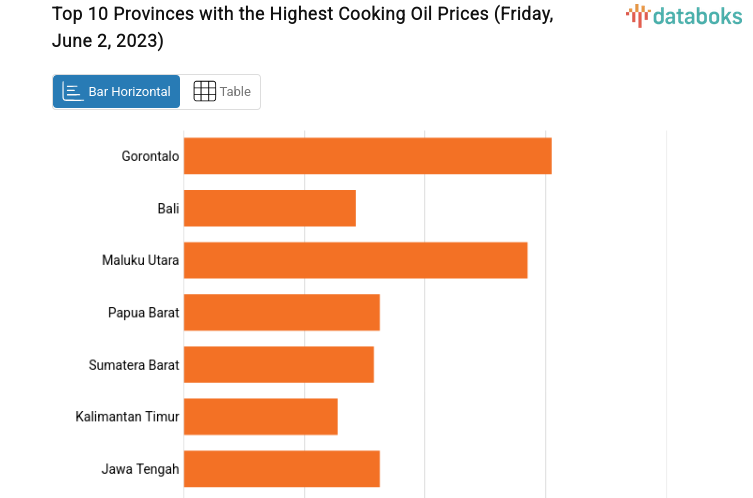This screenshot has height=498, width=753.
Task: Click the Papua Barat axis label
Action: 143,312
